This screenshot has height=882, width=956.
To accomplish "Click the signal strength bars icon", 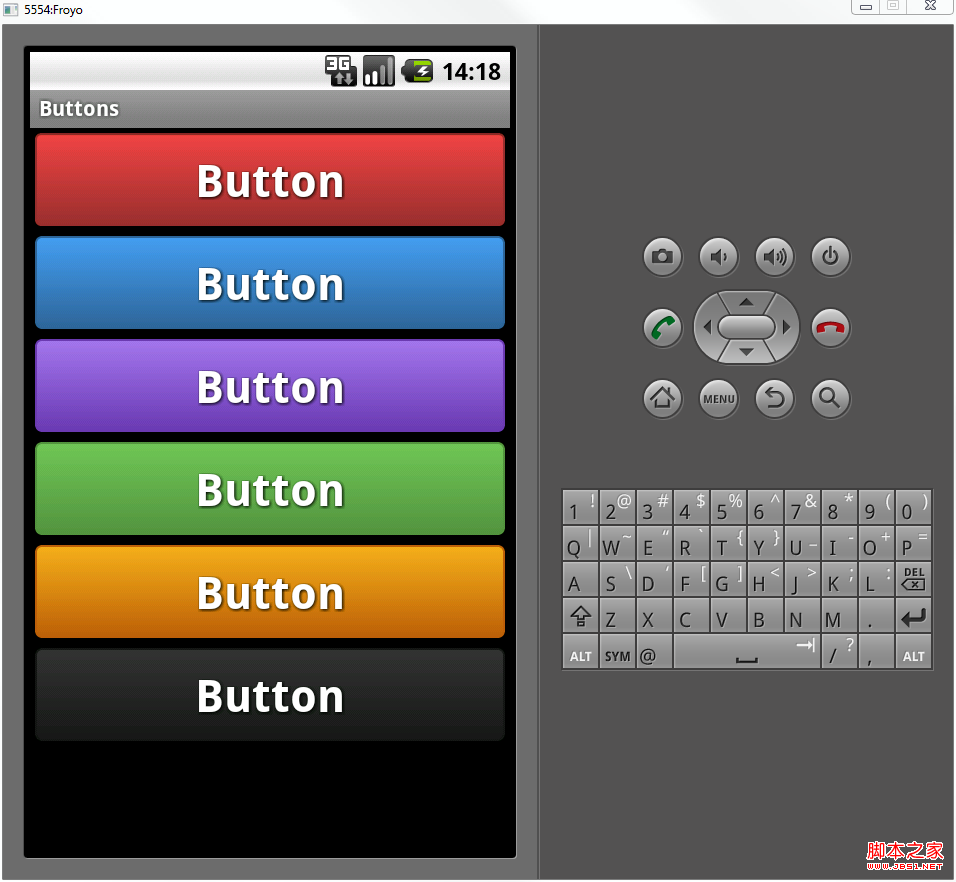I will pos(379,71).
